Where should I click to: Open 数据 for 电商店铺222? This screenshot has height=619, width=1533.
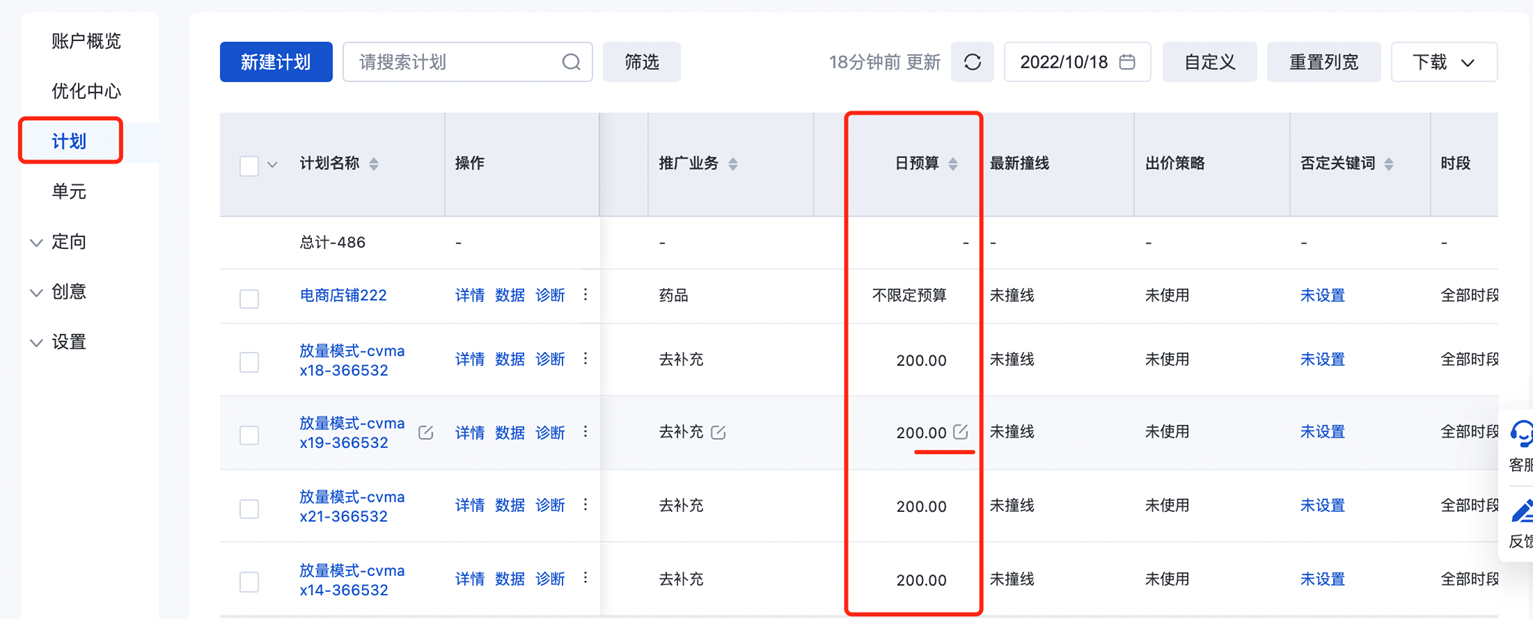[x=510, y=295]
